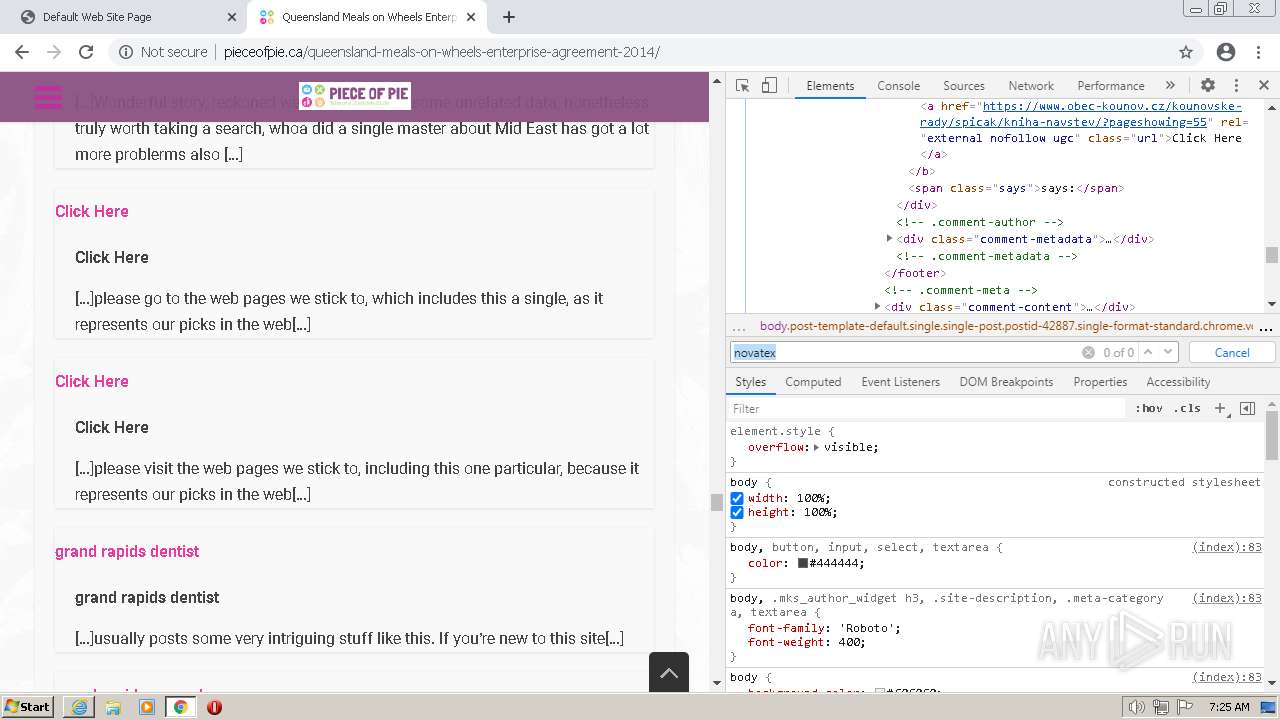
Task: Clear the novatex search field
Action: click(x=1088, y=353)
